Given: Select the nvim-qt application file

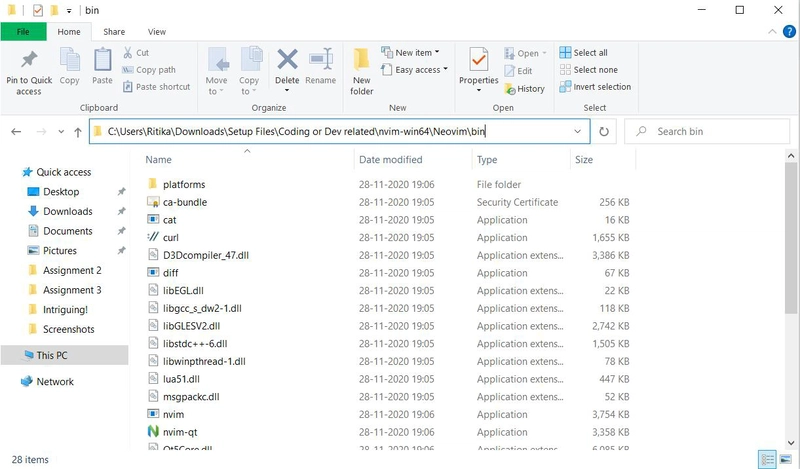Looking at the screenshot, I should tap(180, 432).
